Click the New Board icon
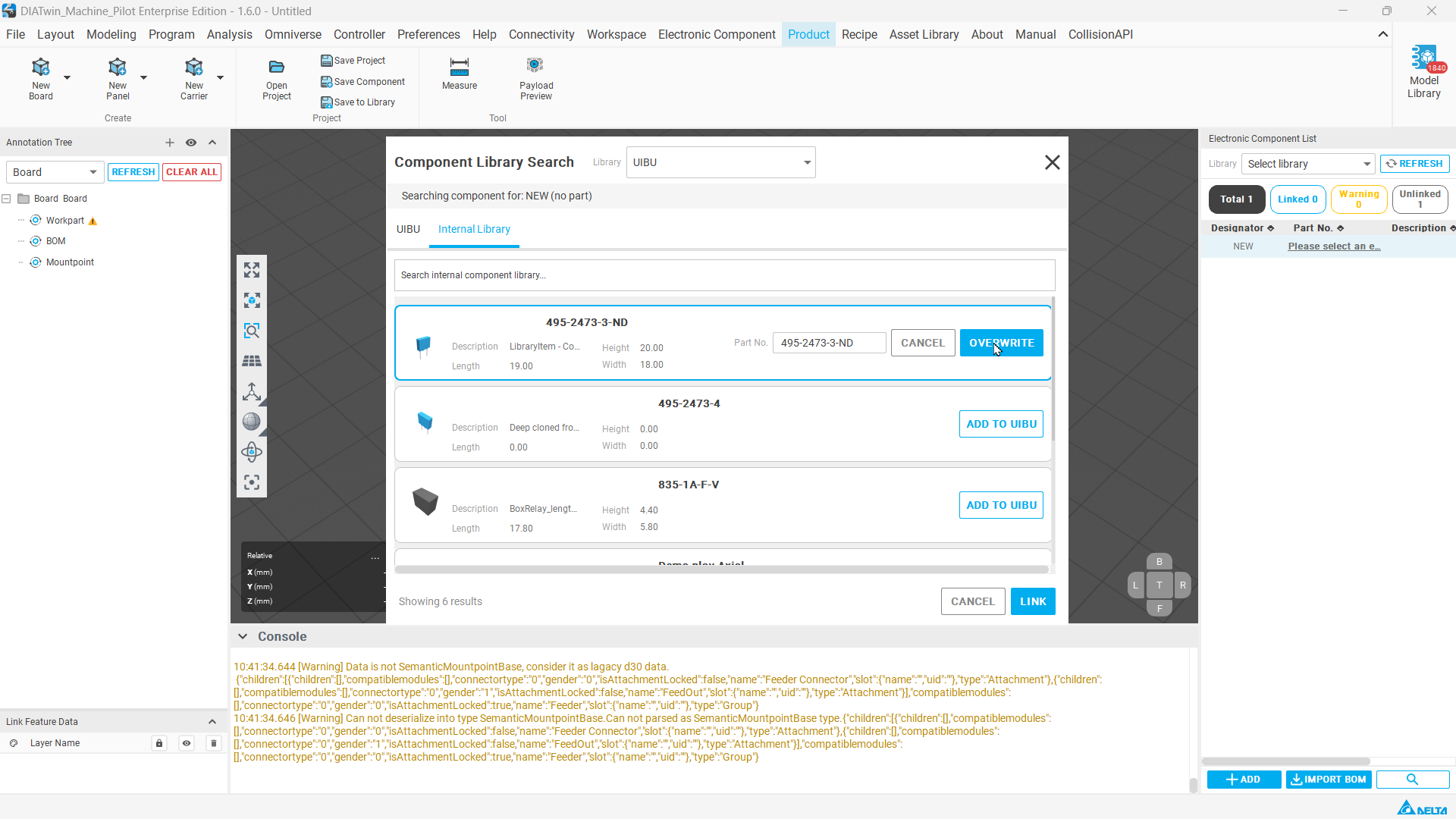Image resolution: width=1456 pixels, height=819 pixels. point(41,67)
